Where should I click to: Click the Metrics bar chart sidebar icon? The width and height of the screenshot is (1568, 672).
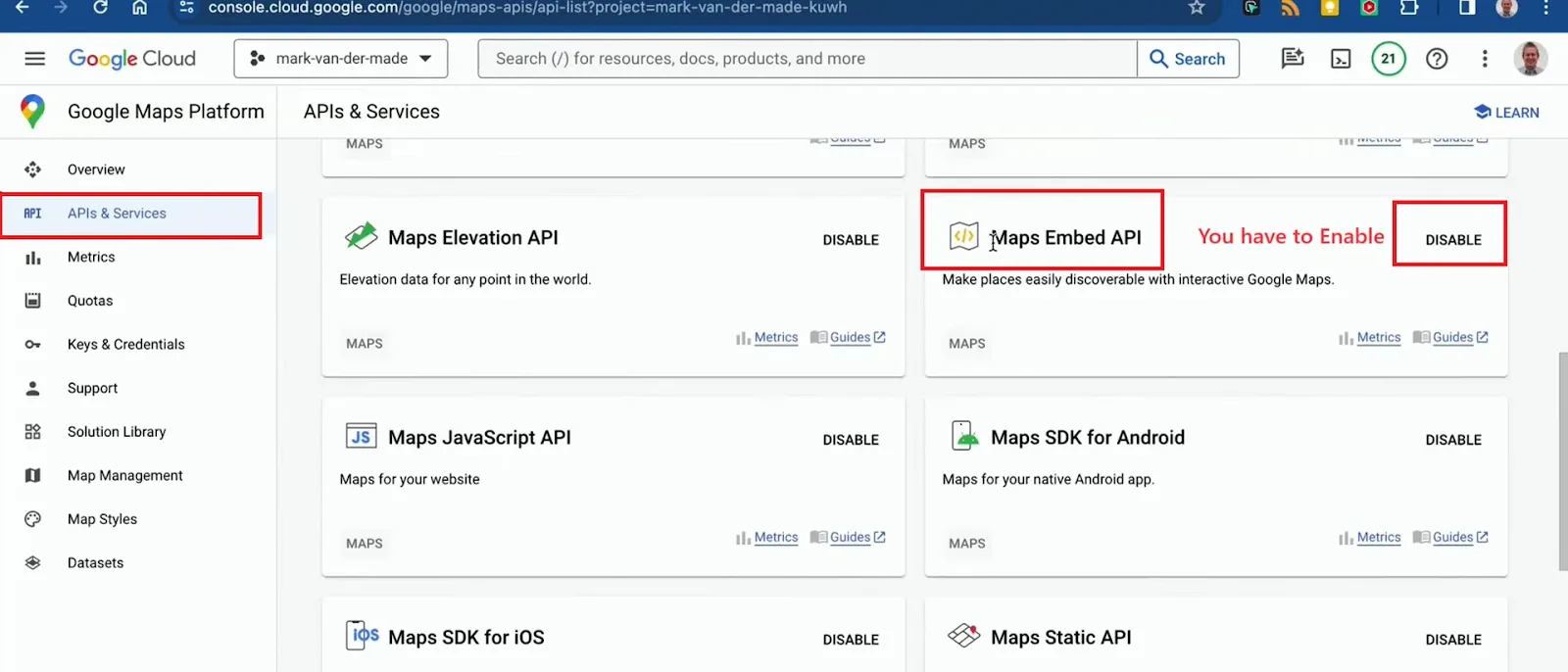pos(32,258)
